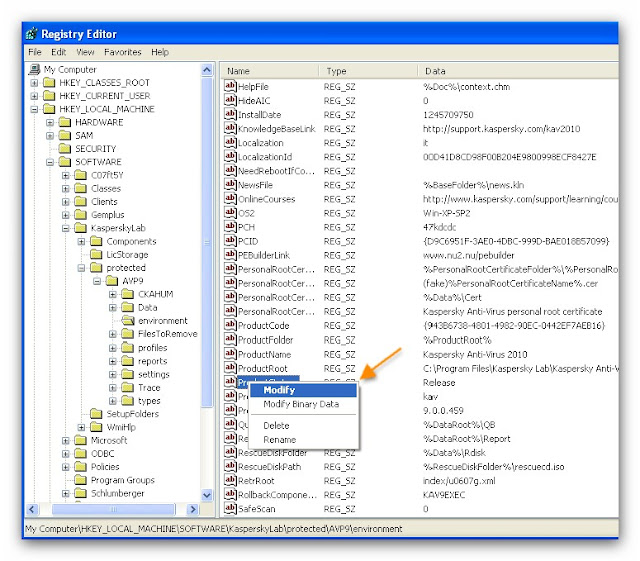Choose Delete from the context menu
Image resolution: width=640 pixels, height=561 pixels.
tap(303, 425)
